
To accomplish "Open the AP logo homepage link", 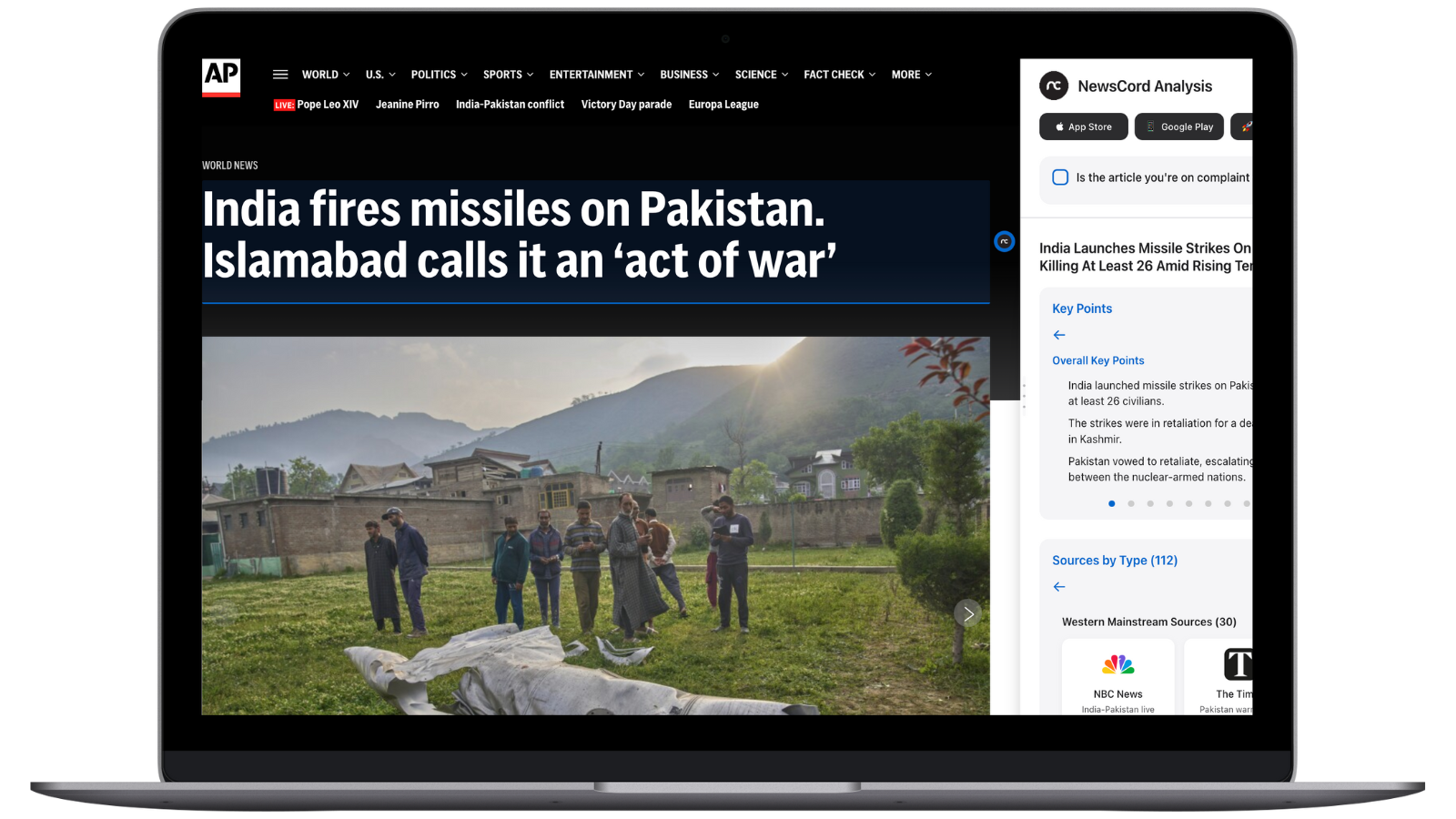I will (221, 77).
